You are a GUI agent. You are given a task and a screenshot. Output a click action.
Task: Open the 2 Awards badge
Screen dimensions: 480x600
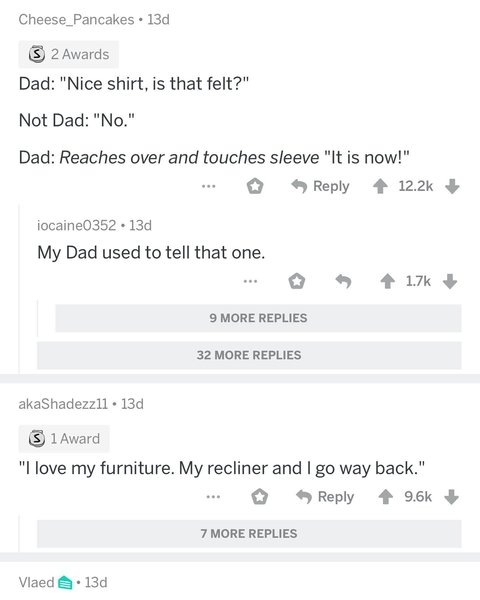69,54
